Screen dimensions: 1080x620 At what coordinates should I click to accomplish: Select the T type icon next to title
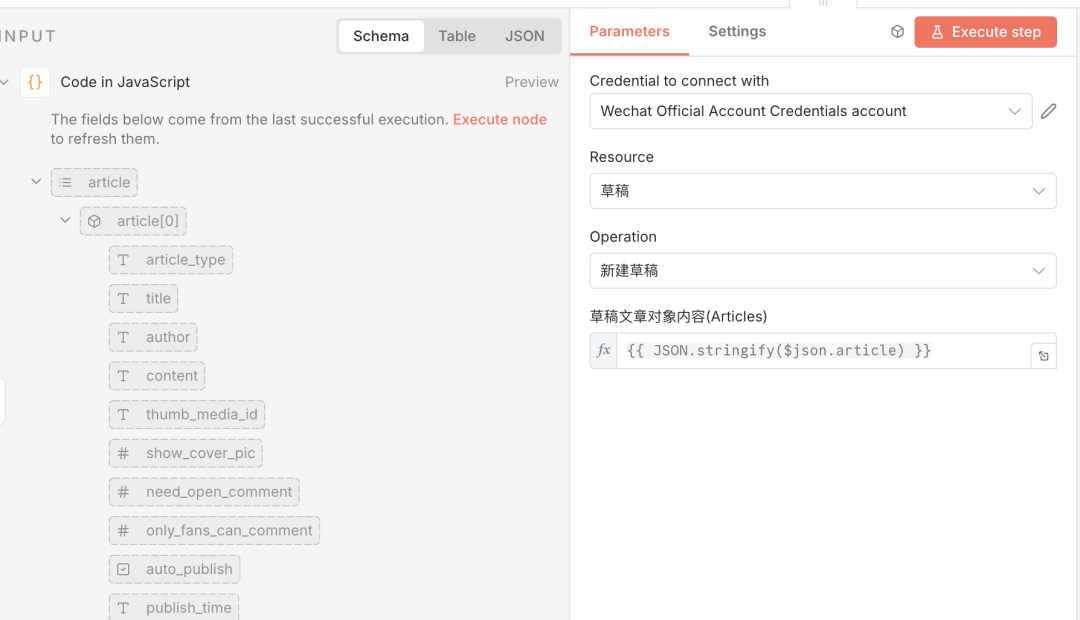(124, 298)
